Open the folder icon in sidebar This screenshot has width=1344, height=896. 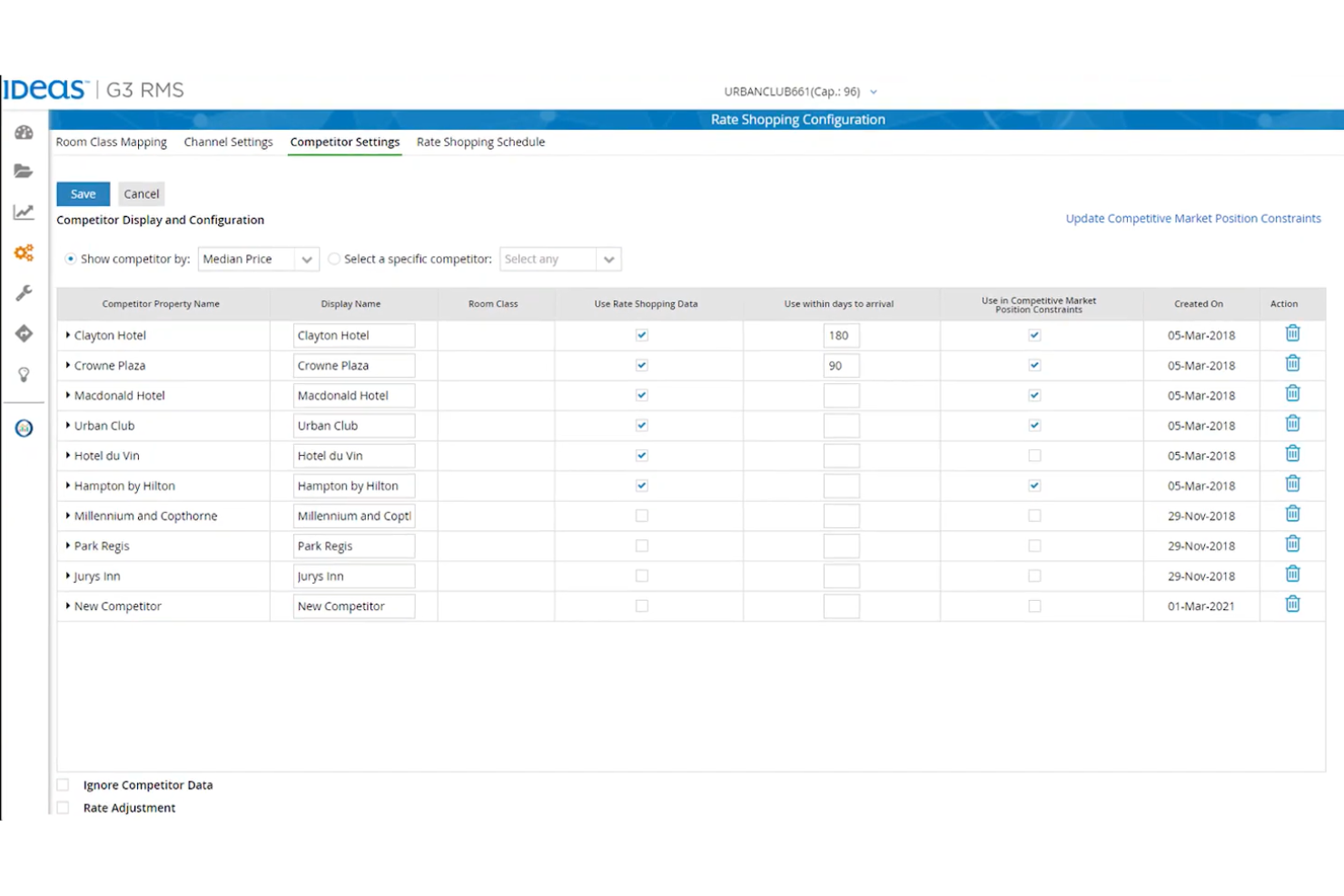click(x=24, y=172)
